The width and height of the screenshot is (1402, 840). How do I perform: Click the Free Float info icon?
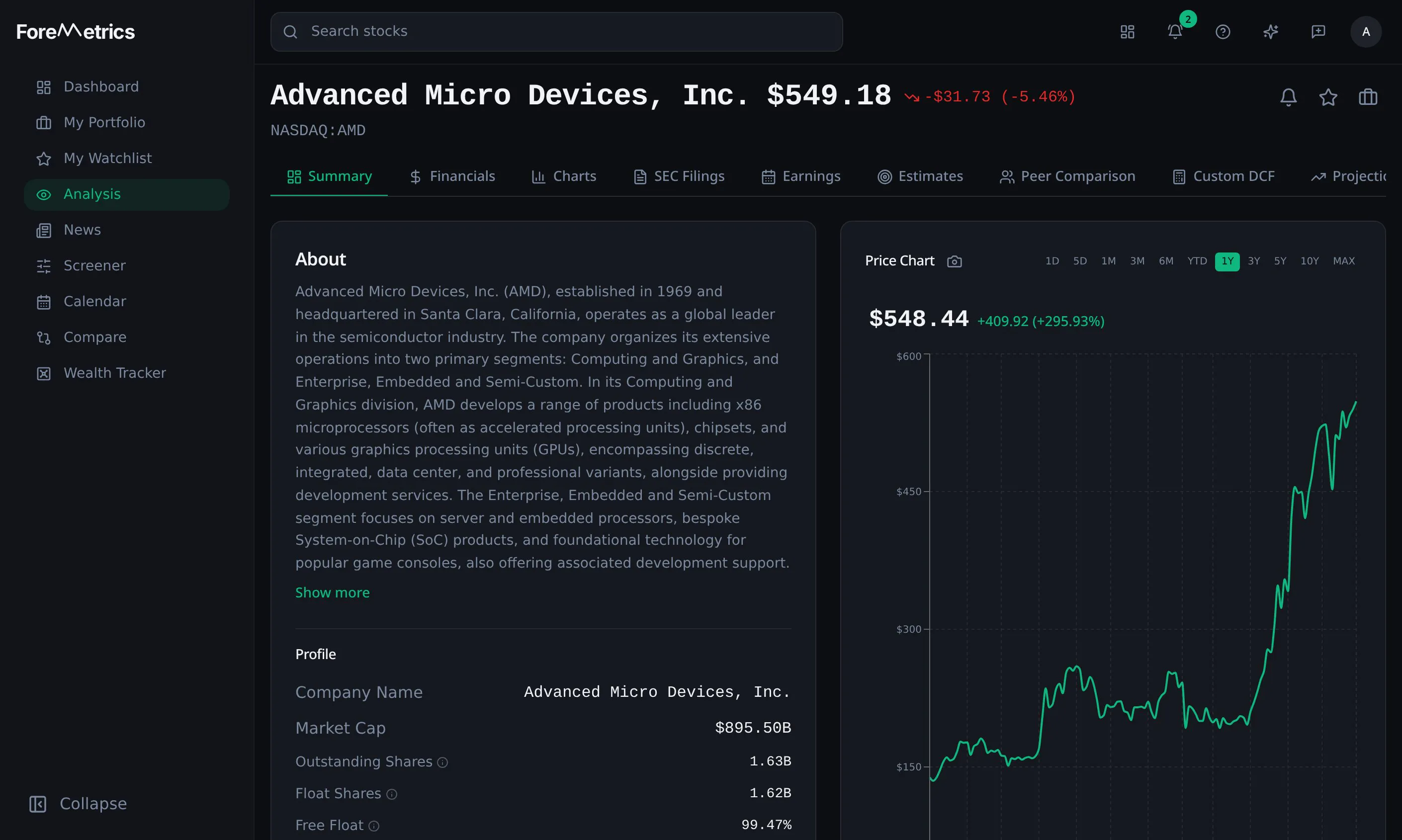click(x=373, y=826)
